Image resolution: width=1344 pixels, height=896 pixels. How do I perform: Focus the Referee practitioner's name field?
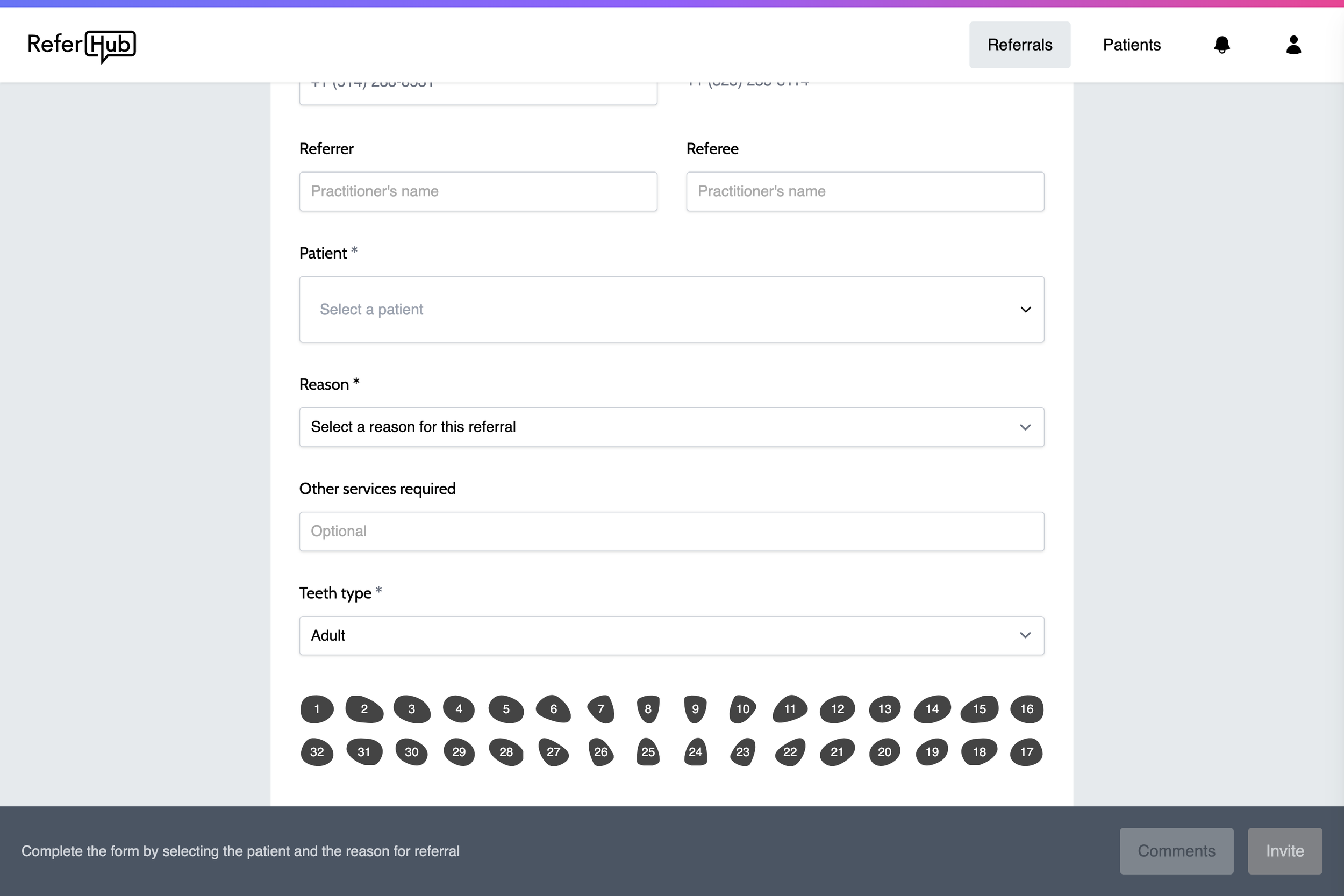coord(865,192)
